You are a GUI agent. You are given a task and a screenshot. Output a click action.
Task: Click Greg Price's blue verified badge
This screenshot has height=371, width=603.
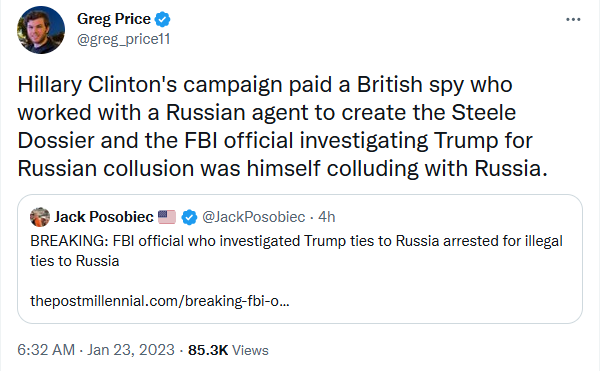(x=162, y=19)
